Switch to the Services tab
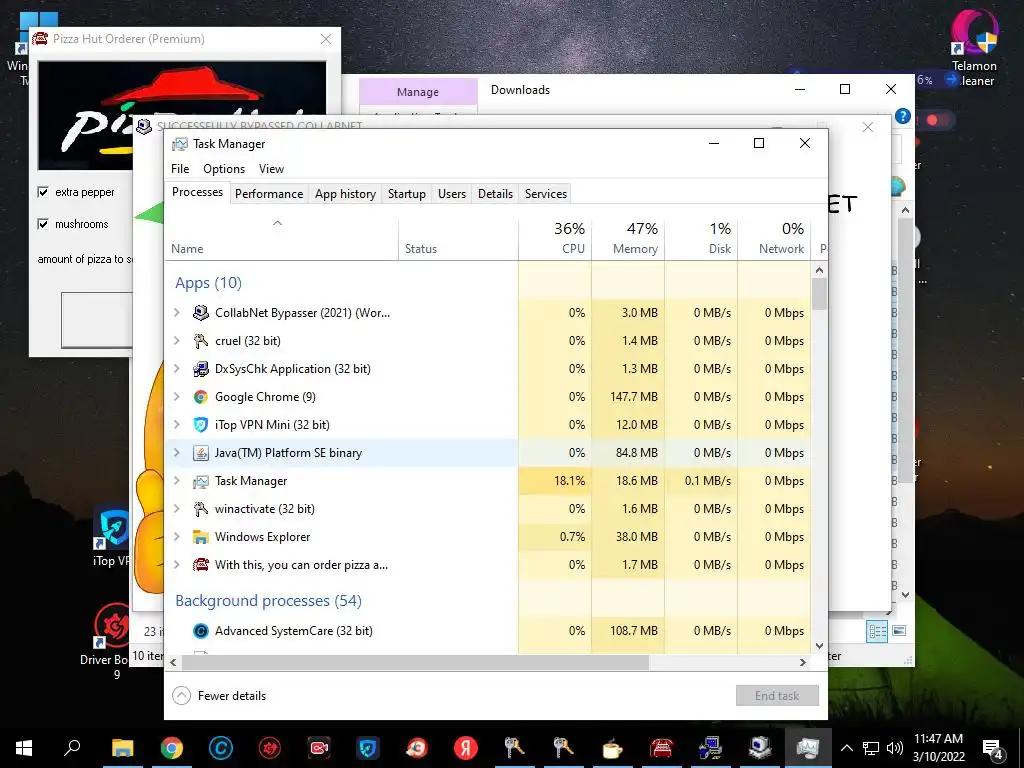This screenshot has height=768, width=1024. [546, 194]
